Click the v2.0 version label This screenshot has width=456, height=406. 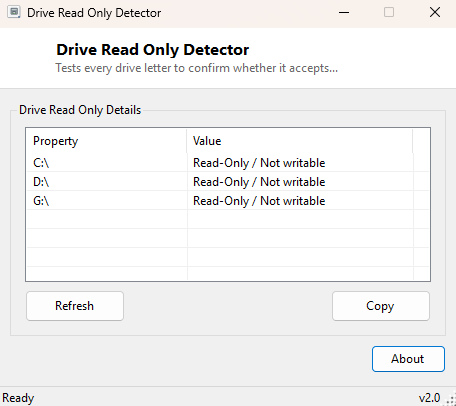pyautogui.click(x=429, y=398)
